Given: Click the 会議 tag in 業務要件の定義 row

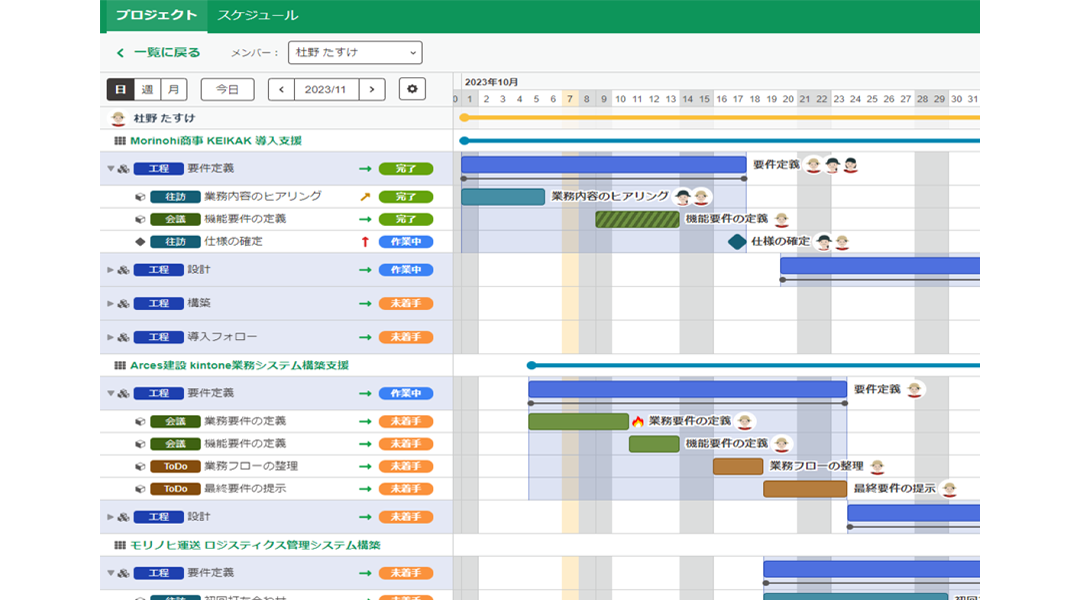Looking at the screenshot, I should pos(175,422).
